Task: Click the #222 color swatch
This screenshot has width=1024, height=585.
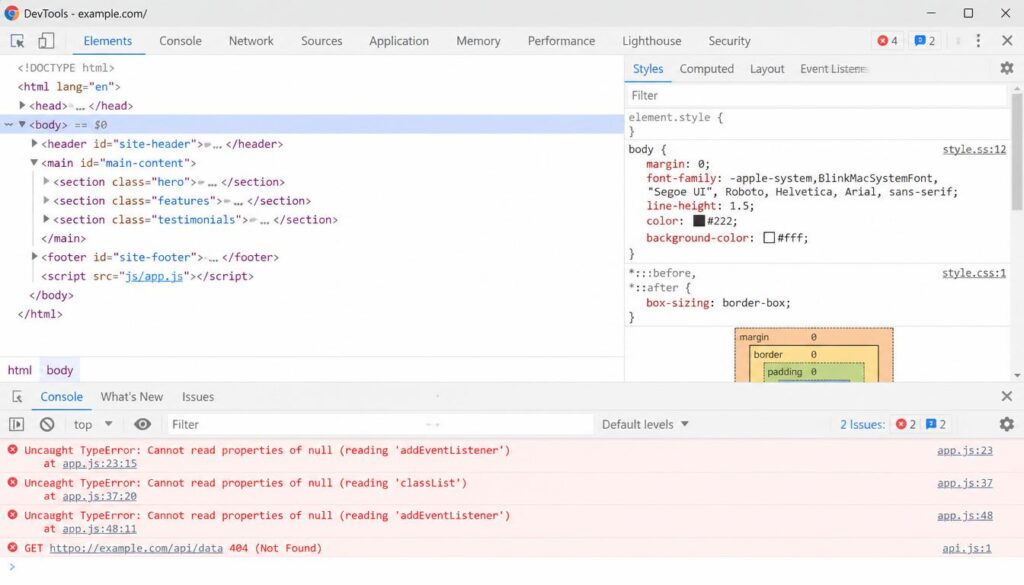Action: click(699, 221)
